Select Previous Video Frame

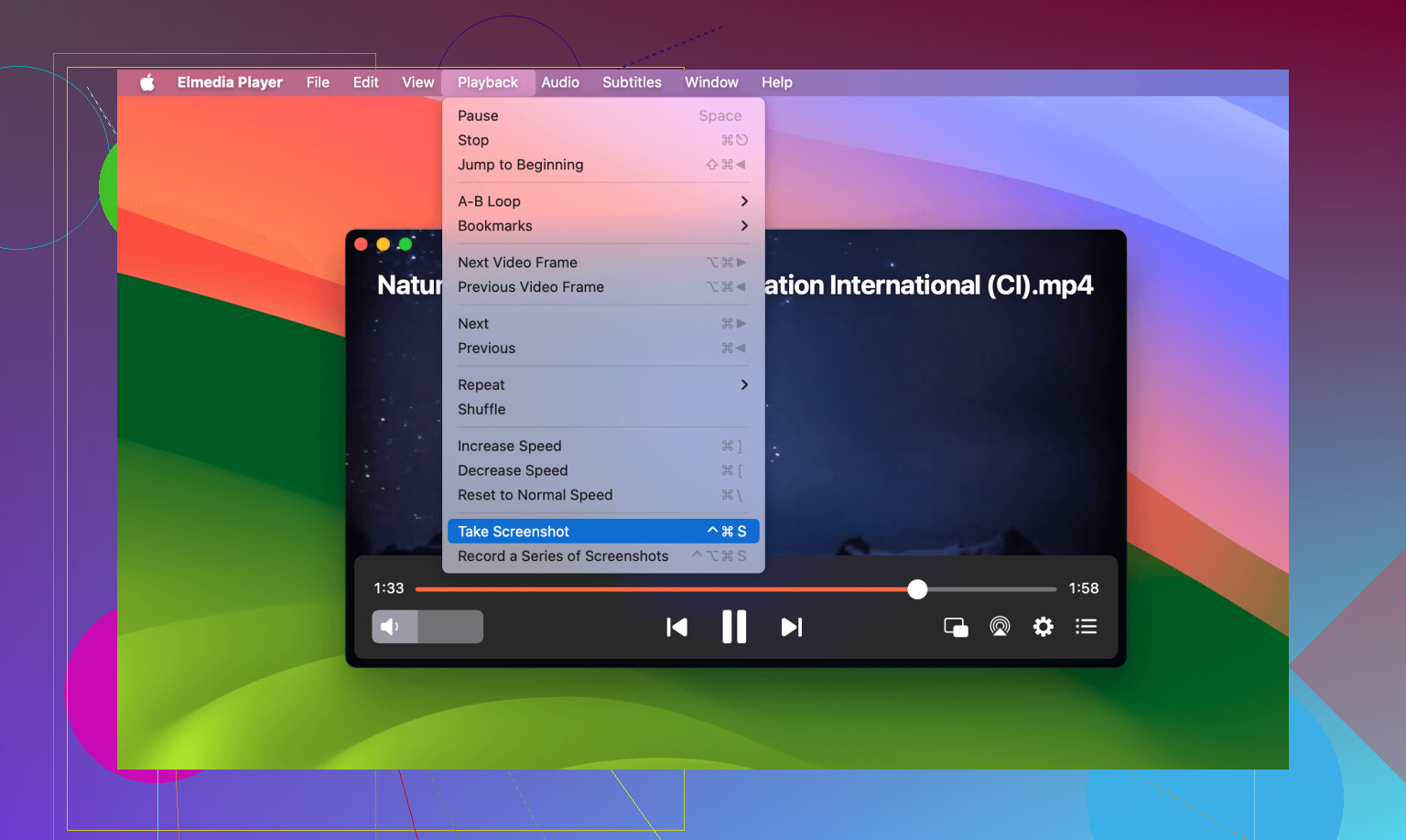603,287
